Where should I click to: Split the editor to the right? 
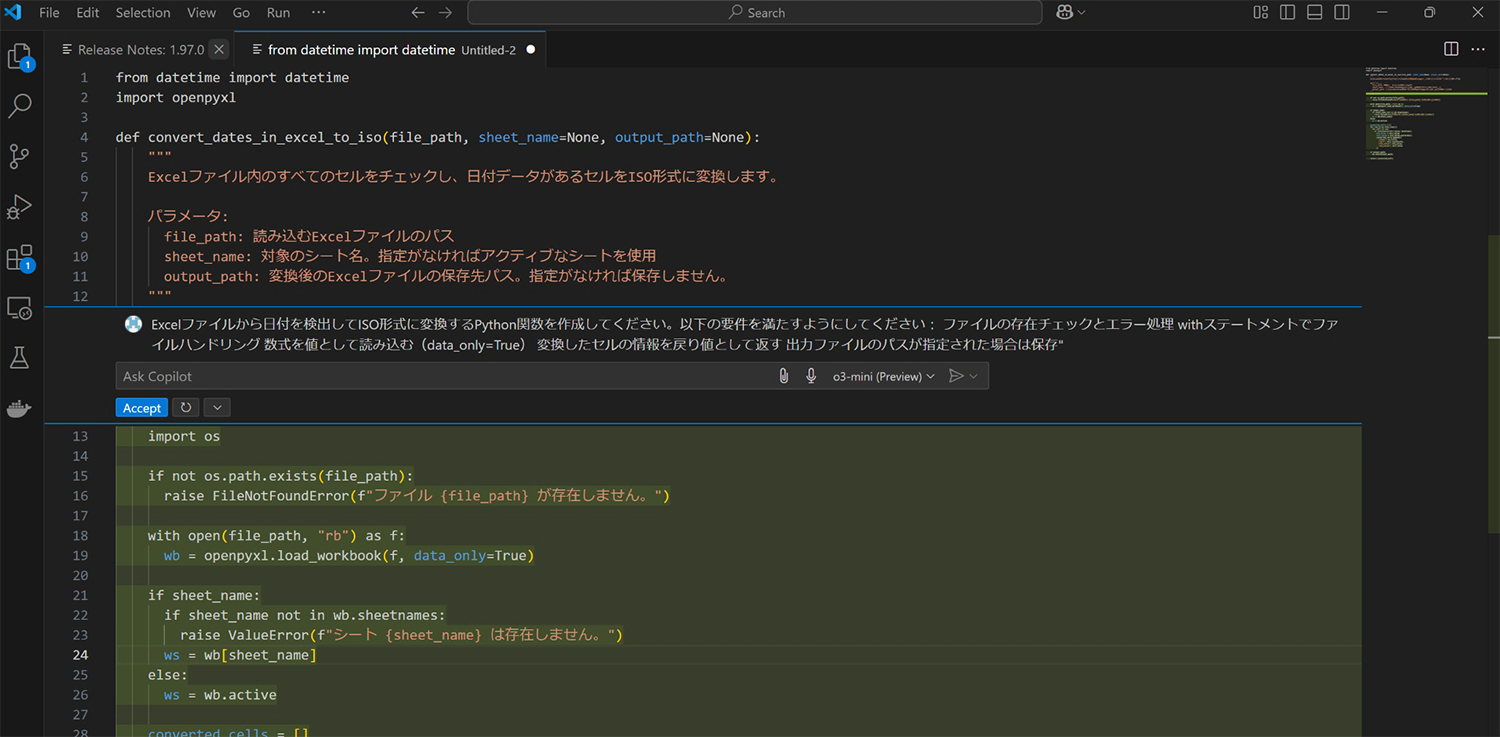pos(1451,49)
